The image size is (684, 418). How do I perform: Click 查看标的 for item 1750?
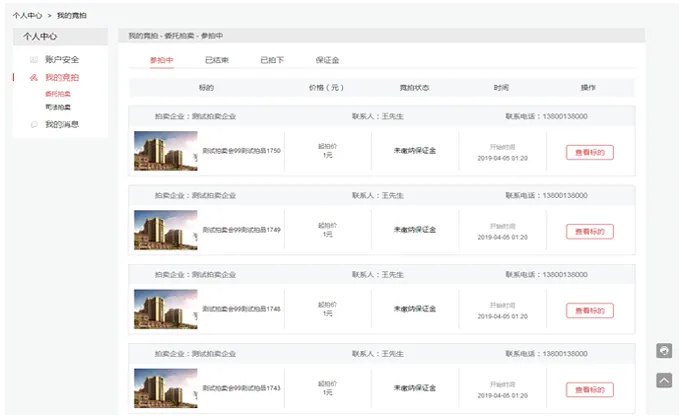coord(590,152)
